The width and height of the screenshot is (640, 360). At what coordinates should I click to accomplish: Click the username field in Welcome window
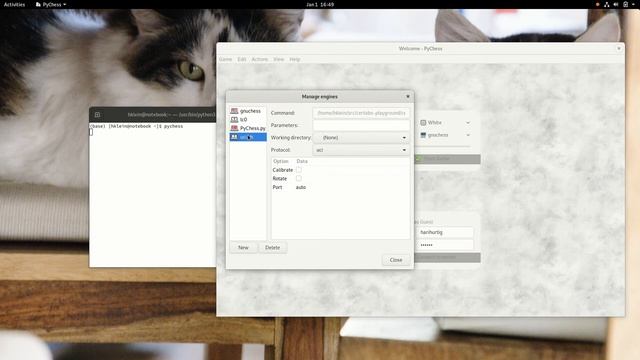[x=445, y=232]
